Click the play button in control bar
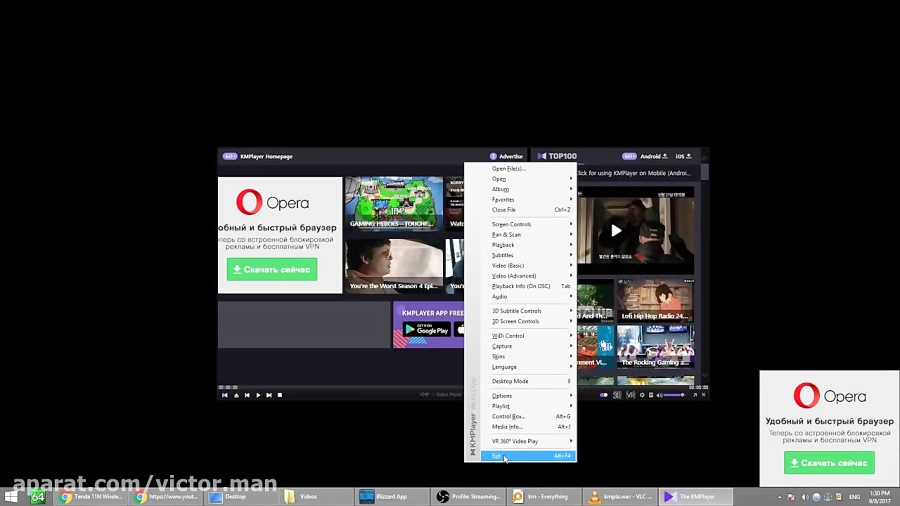 coord(258,395)
